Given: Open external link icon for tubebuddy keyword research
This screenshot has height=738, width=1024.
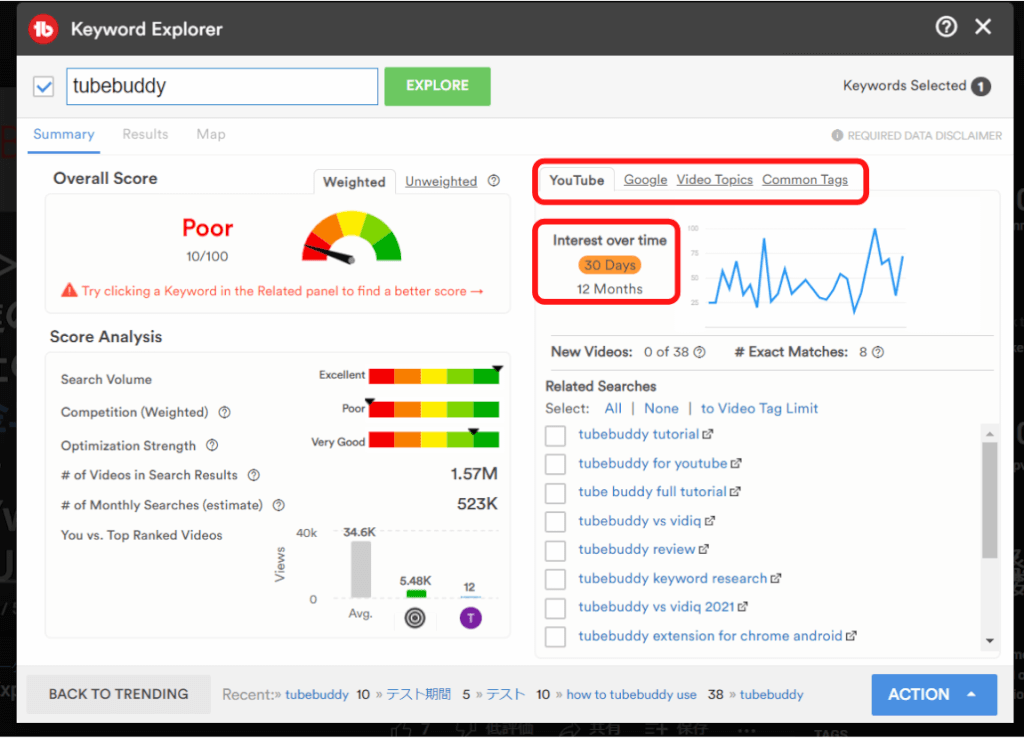Looking at the screenshot, I should (776, 578).
